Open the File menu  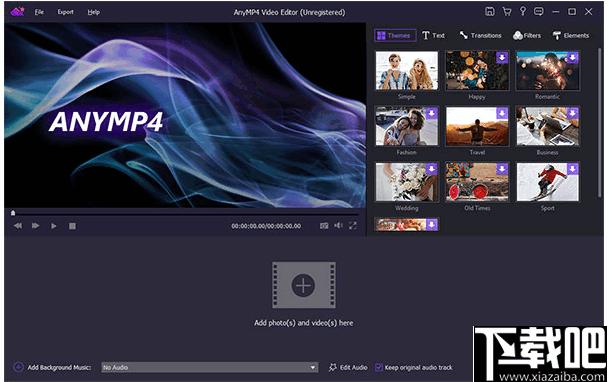(39, 12)
